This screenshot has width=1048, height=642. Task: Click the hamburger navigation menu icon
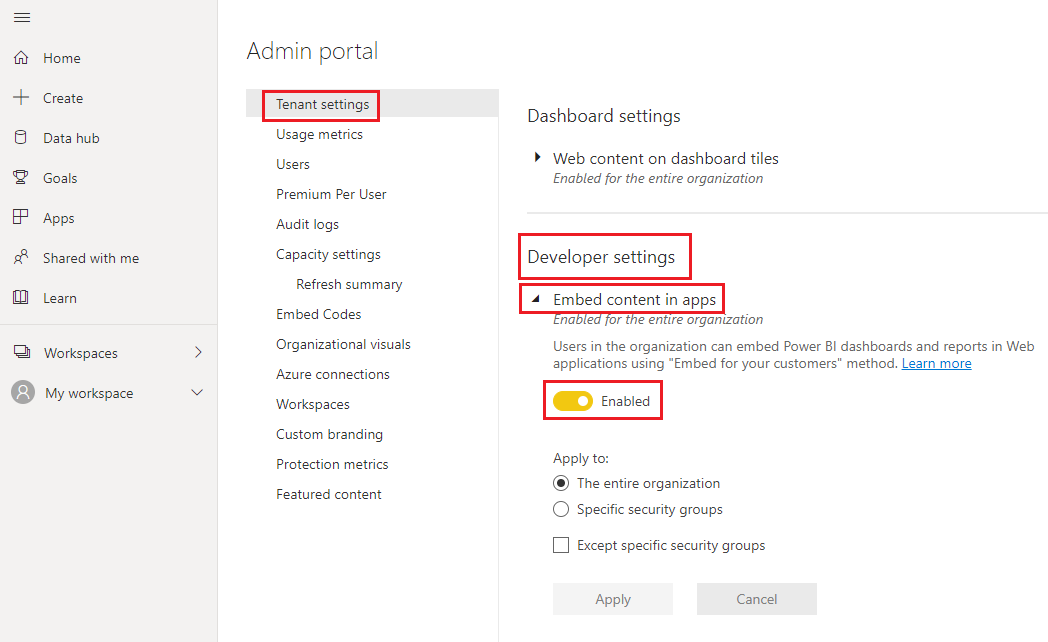[22, 17]
